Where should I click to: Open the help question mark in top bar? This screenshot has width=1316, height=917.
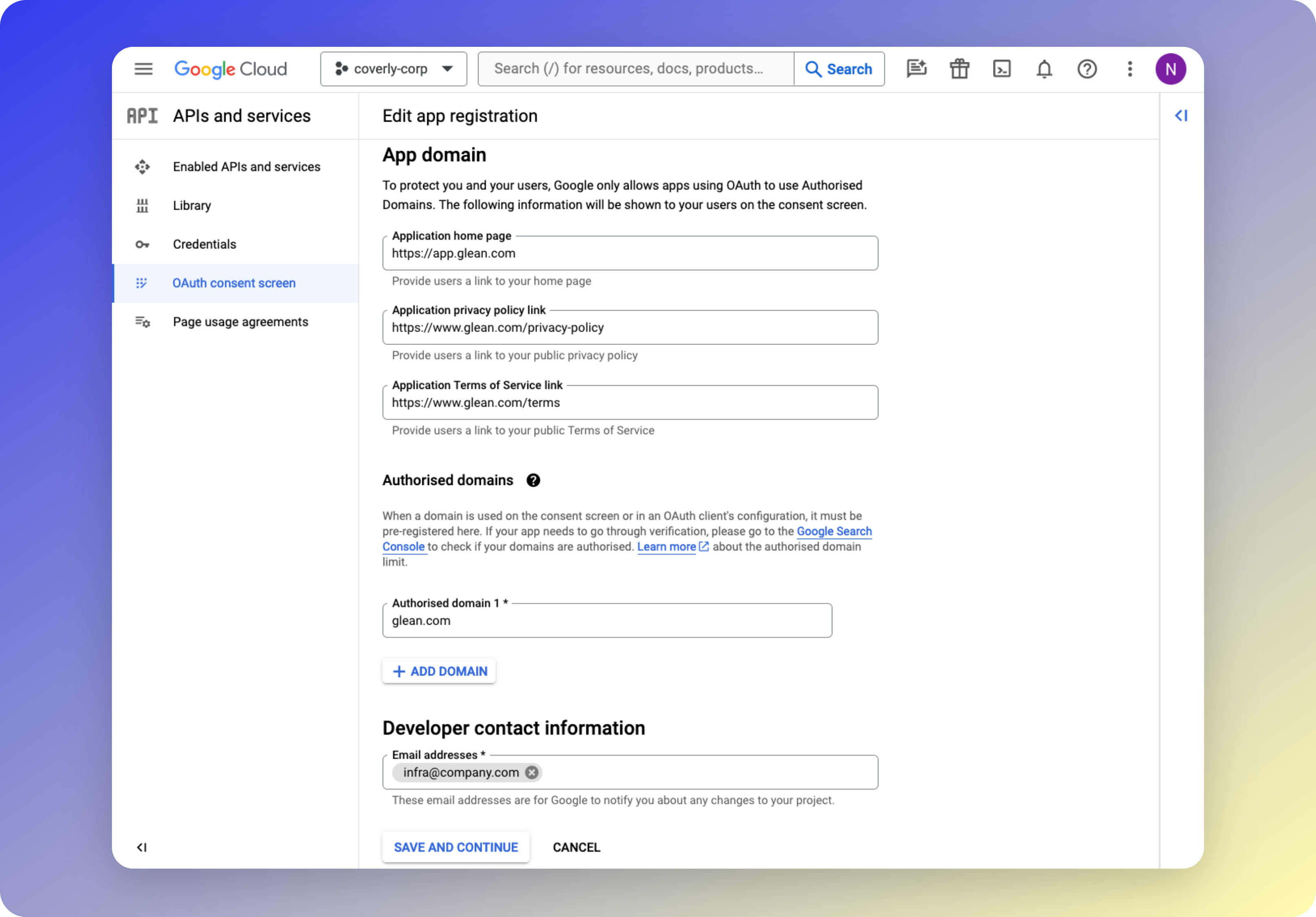(1086, 69)
